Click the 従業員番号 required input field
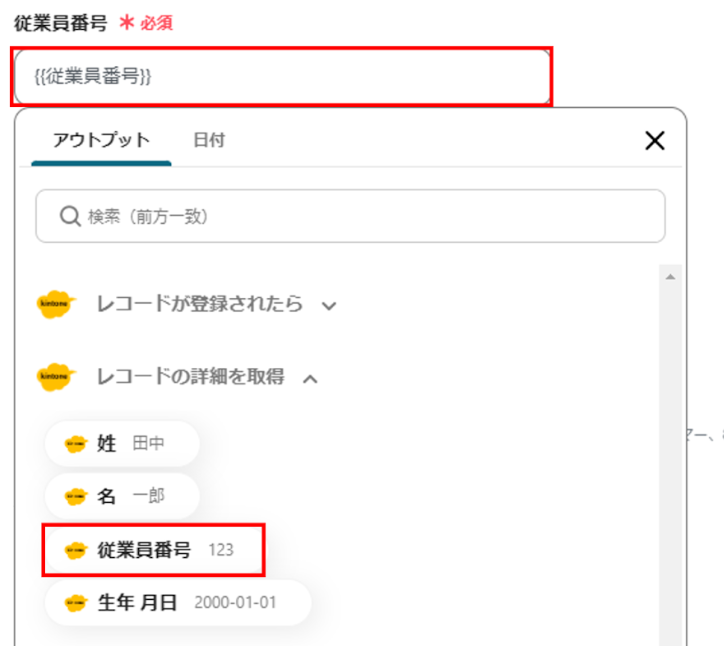The width and height of the screenshot is (724, 646). click(x=282, y=77)
